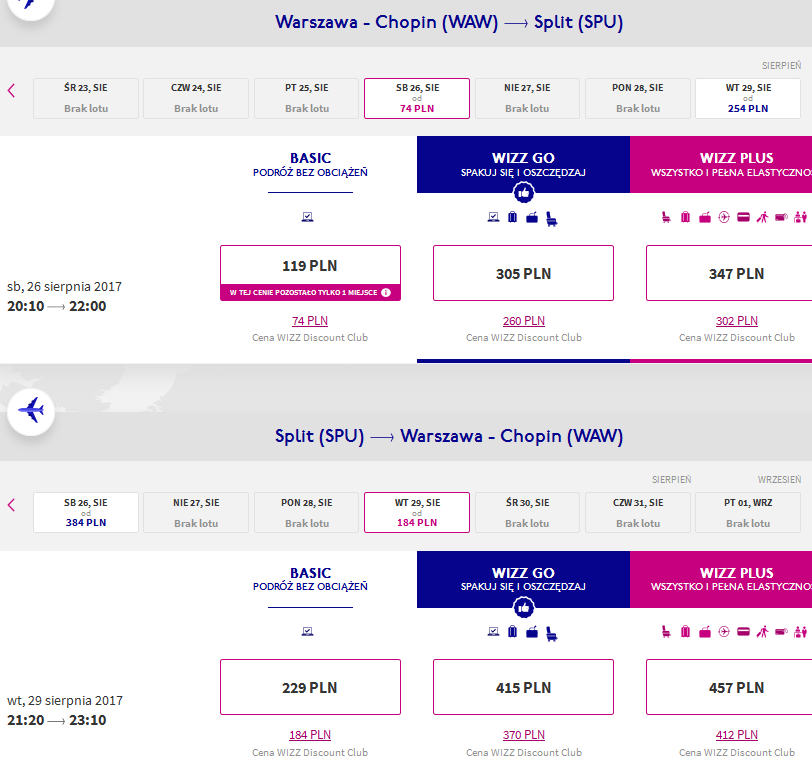Click the laptop check-in icon under return BASIC
Viewport: 812px width, 766px height.
click(308, 631)
